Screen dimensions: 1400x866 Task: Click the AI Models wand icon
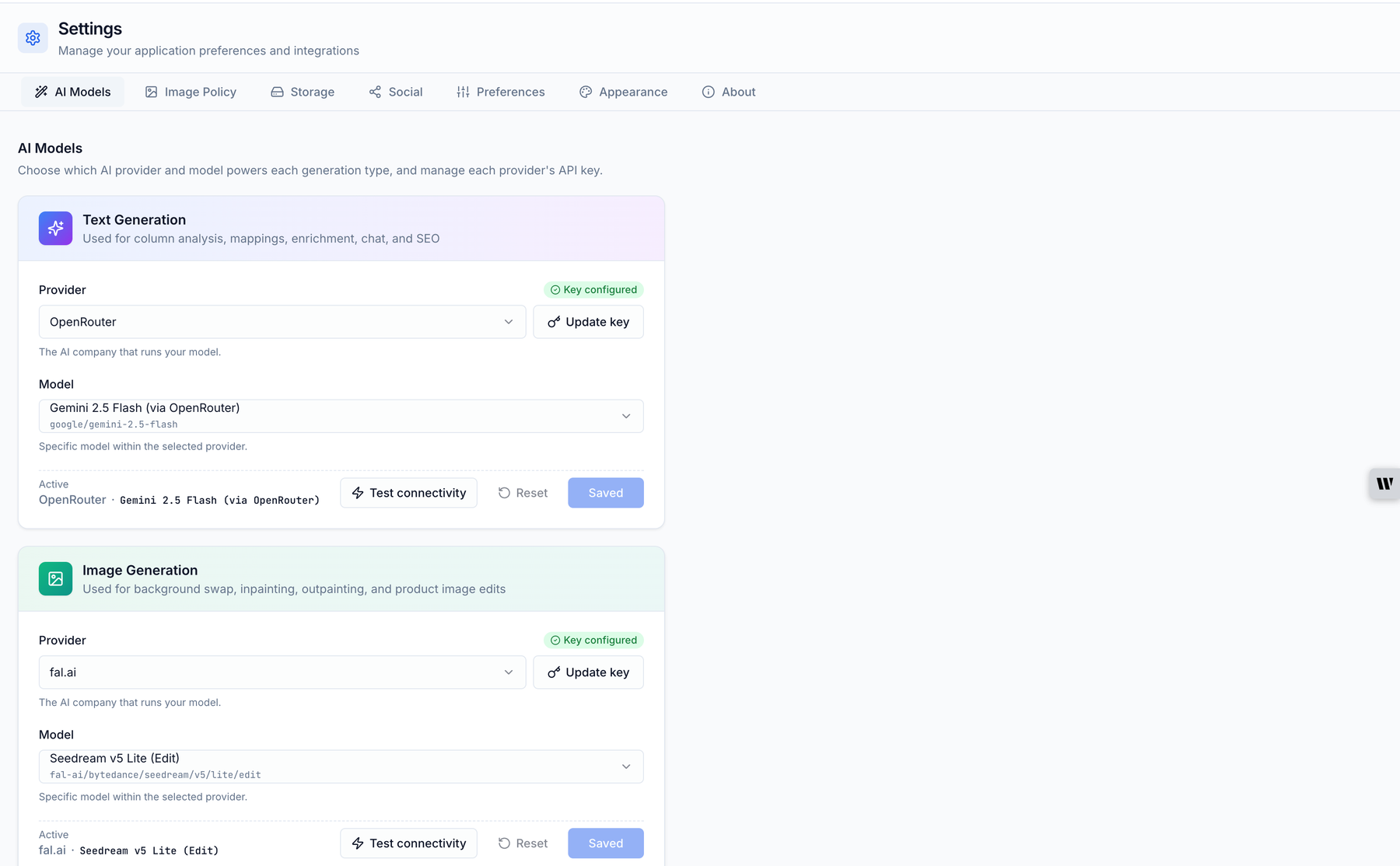(41, 92)
